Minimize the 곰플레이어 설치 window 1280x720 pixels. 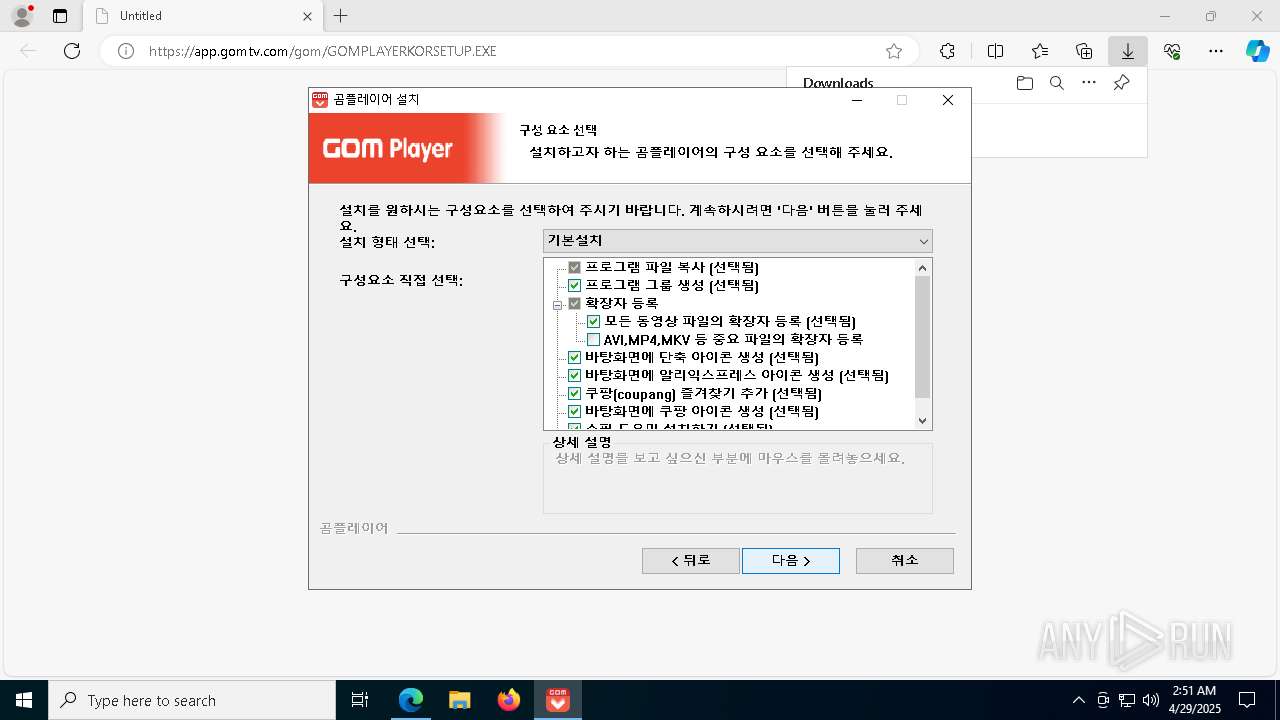pyautogui.click(x=857, y=100)
